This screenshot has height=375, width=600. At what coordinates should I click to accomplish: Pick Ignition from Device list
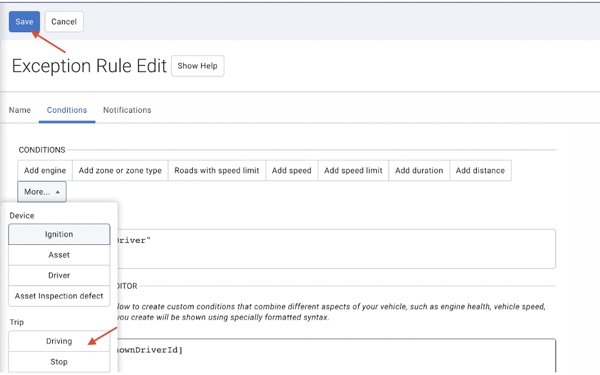[59, 234]
